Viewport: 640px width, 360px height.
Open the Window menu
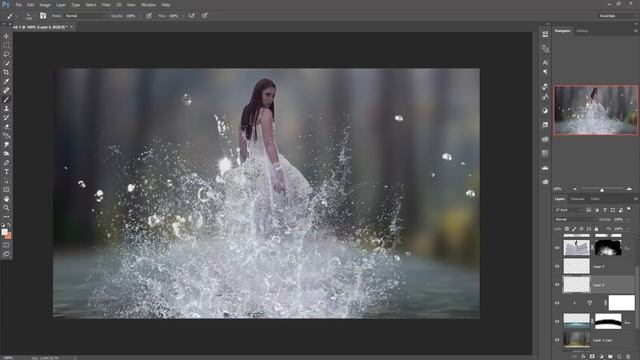pyautogui.click(x=148, y=5)
